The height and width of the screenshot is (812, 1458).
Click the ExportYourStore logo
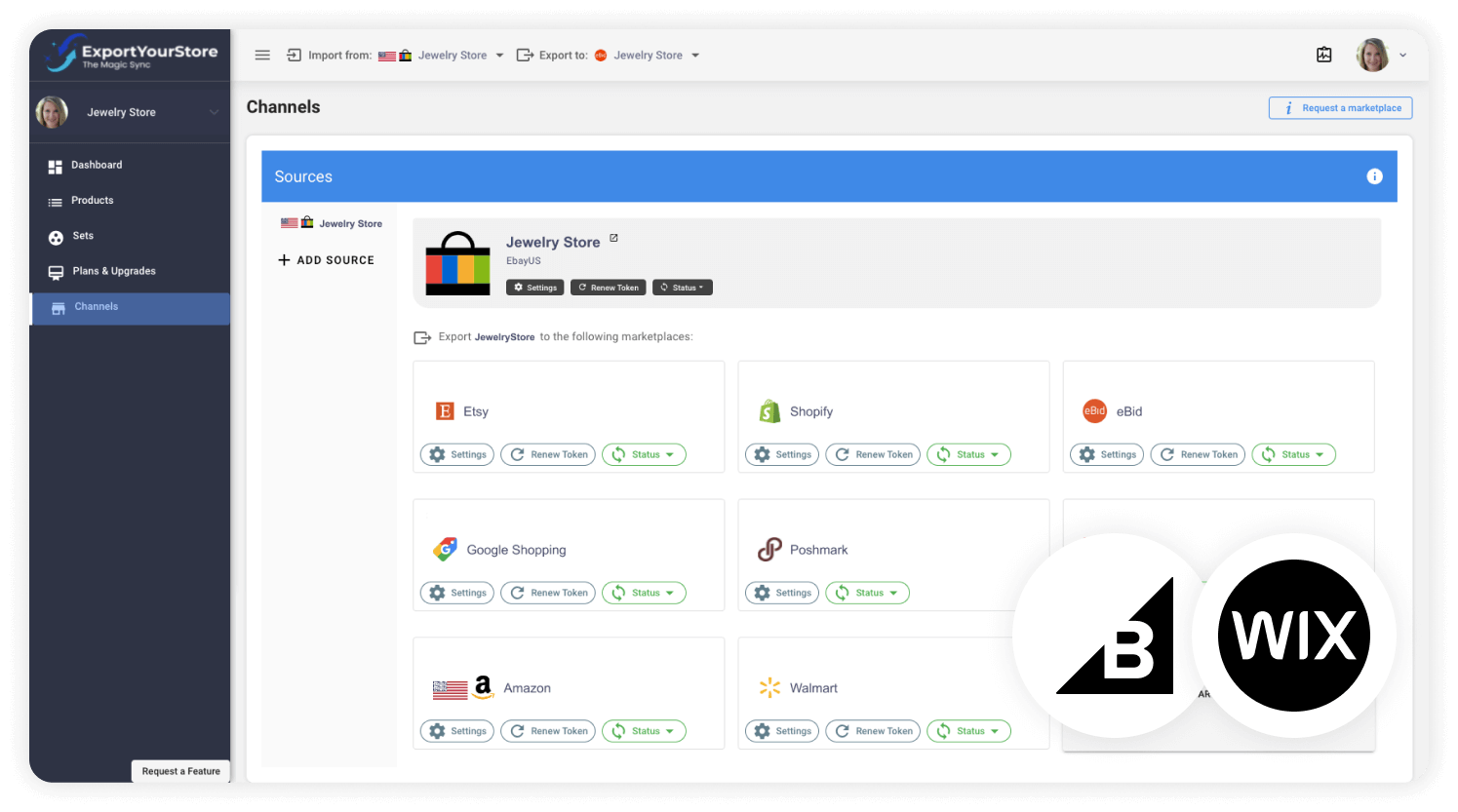130,55
